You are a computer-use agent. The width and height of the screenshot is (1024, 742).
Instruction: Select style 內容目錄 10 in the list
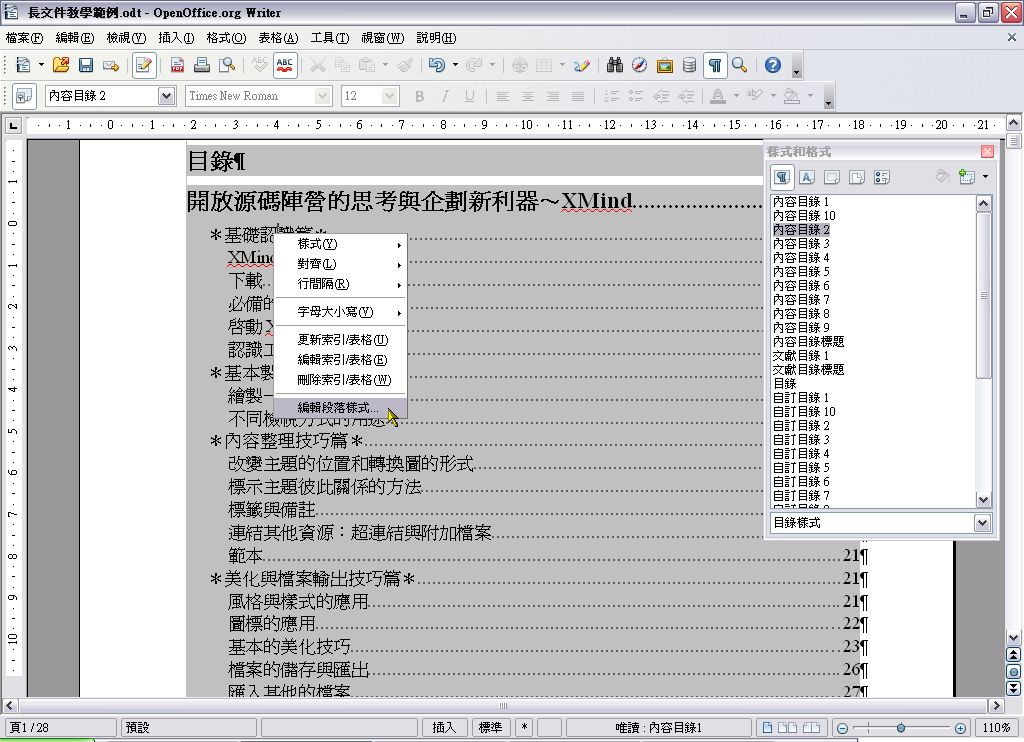pyautogui.click(x=804, y=216)
